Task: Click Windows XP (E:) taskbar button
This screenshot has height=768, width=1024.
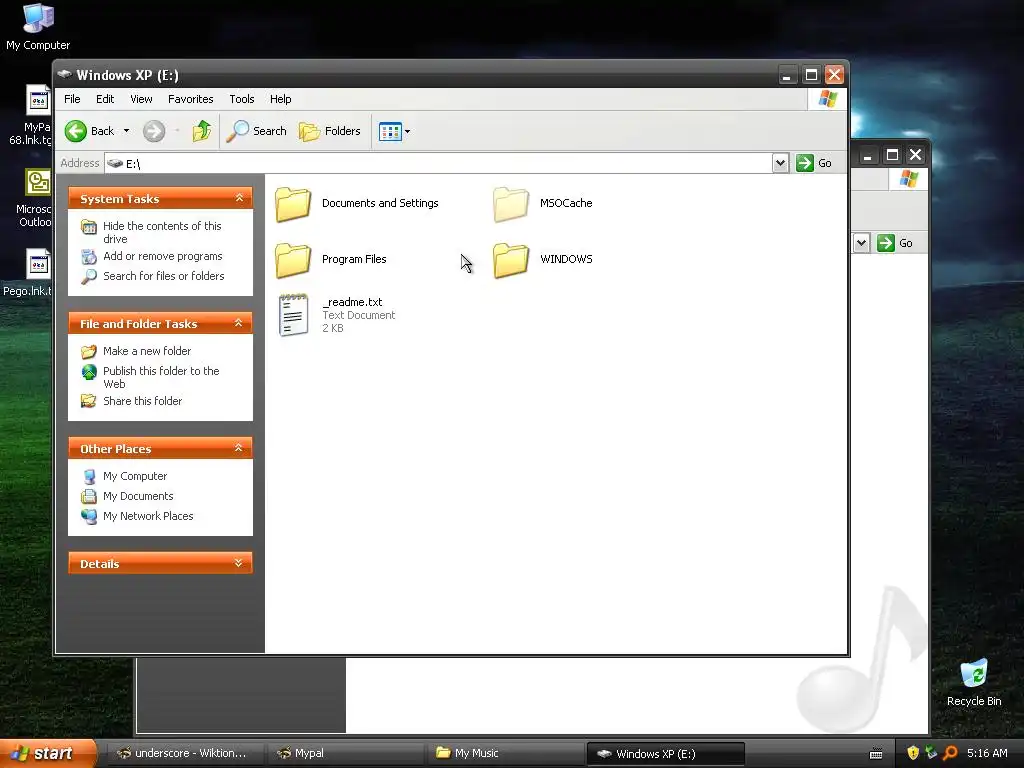Action: click(665, 754)
